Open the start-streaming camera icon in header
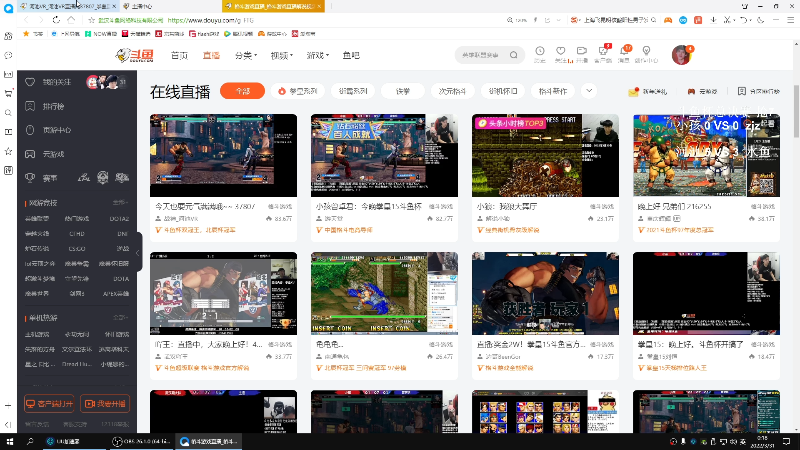The width and height of the screenshot is (800, 450). click(582, 53)
